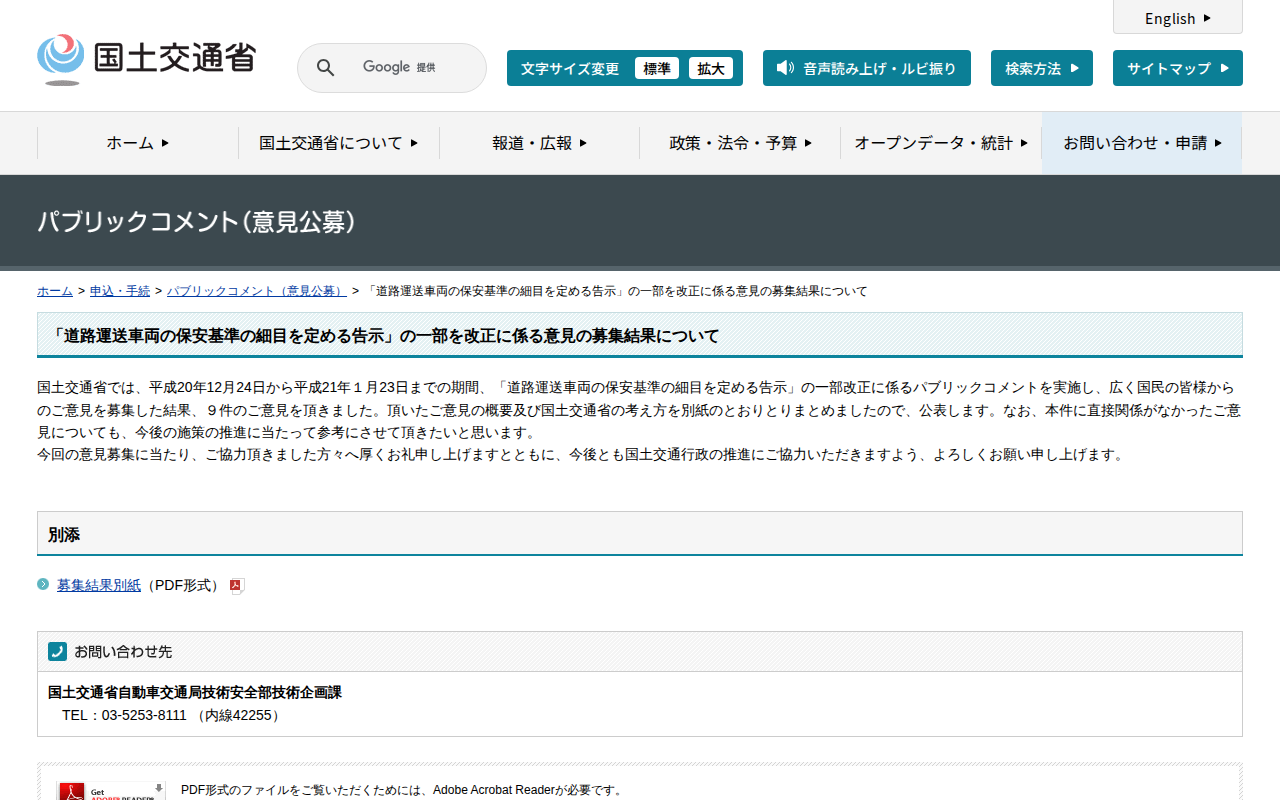1280x800 pixels.
Task: Expand the 国土交通省について menu
Action: click(x=338, y=143)
